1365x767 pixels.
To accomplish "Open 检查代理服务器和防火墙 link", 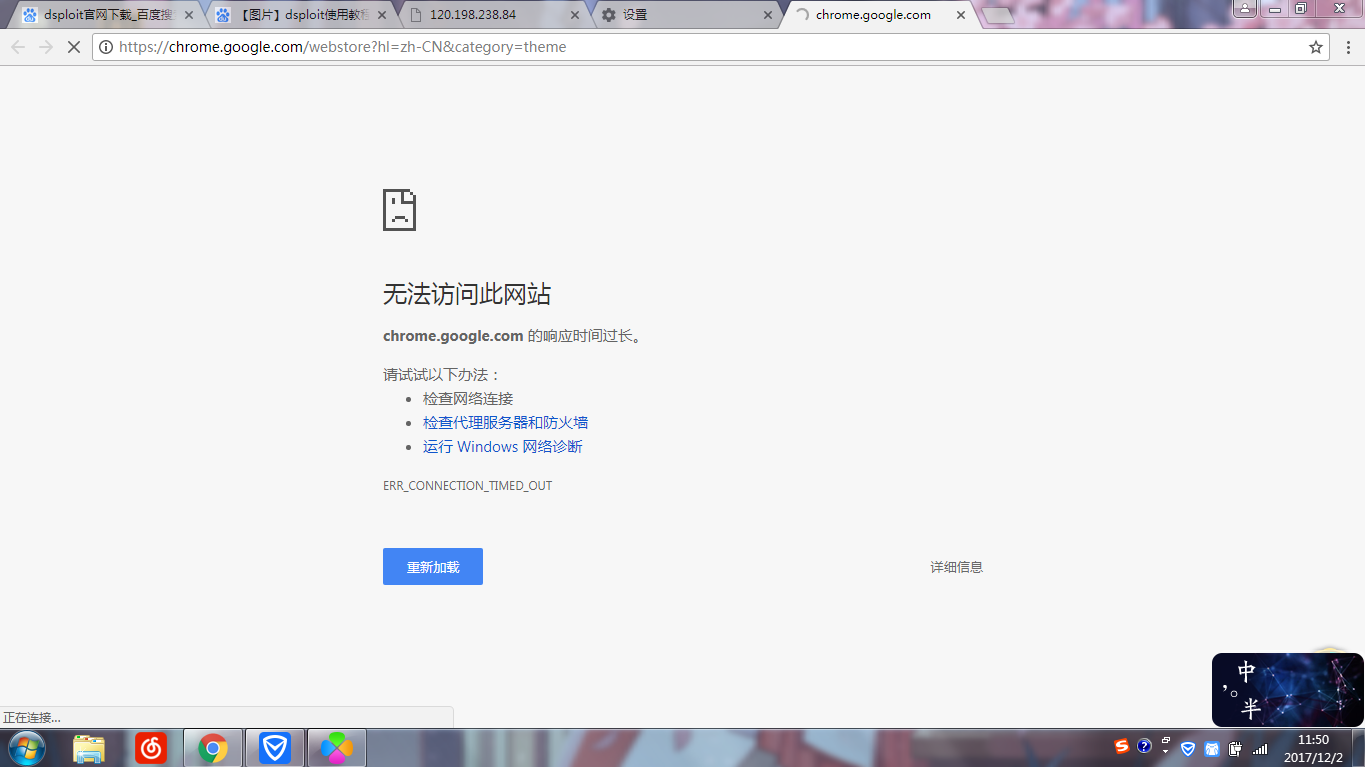I will pos(505,422).
